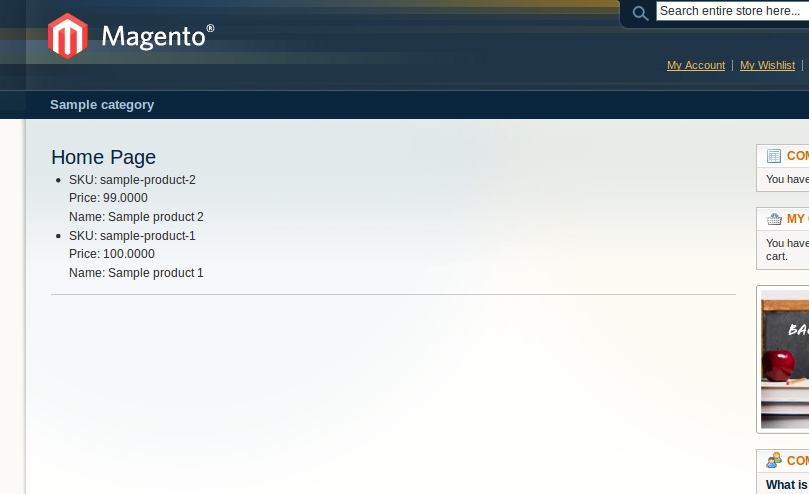
Task: Click the Price: 100.0000 text
Action: pyautogui.click(x=112, y=254)
